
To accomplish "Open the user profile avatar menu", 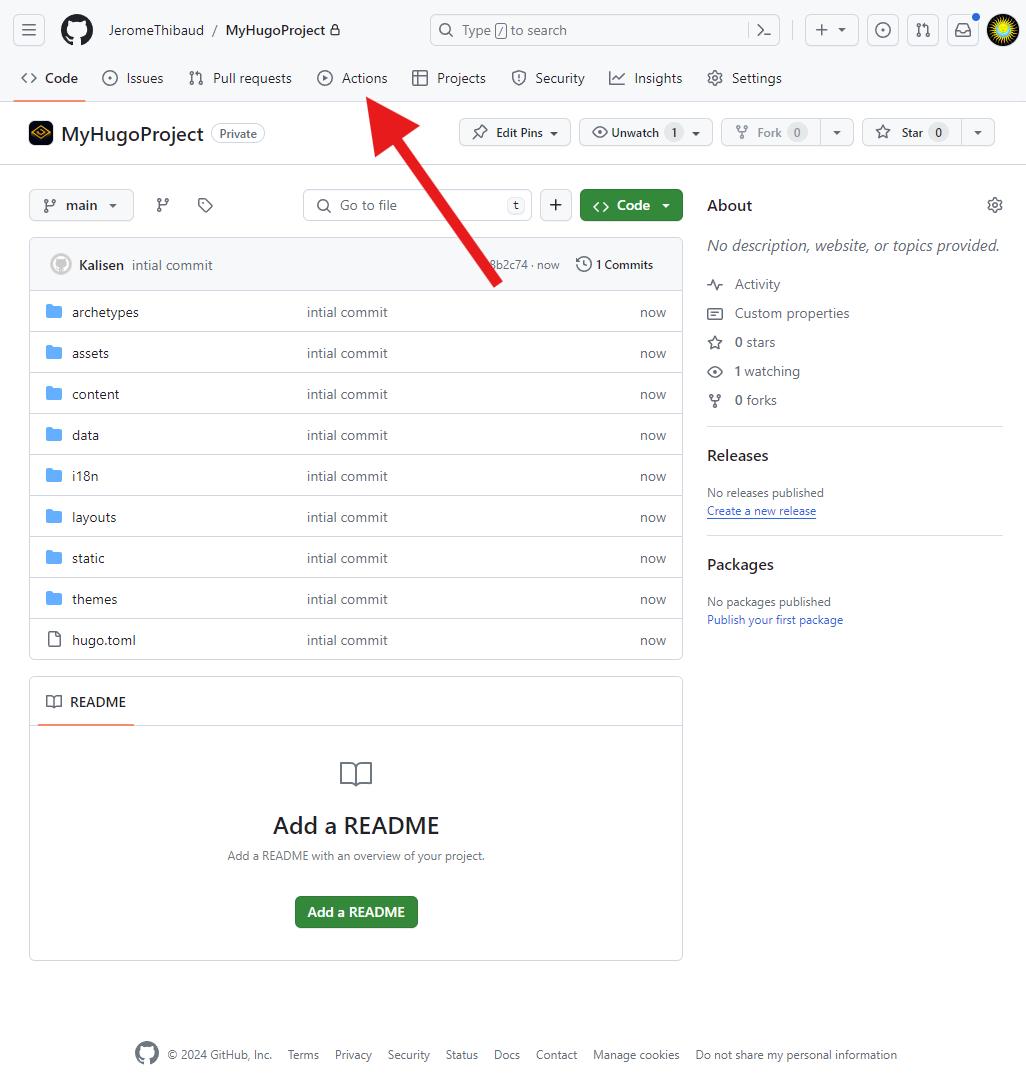I will coord(1002,30).
